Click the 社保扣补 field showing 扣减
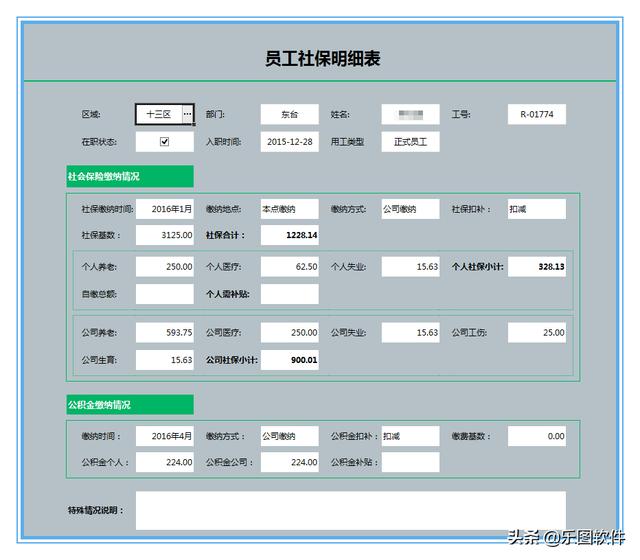This screenshot has height=560, width=640. point(536,209)
